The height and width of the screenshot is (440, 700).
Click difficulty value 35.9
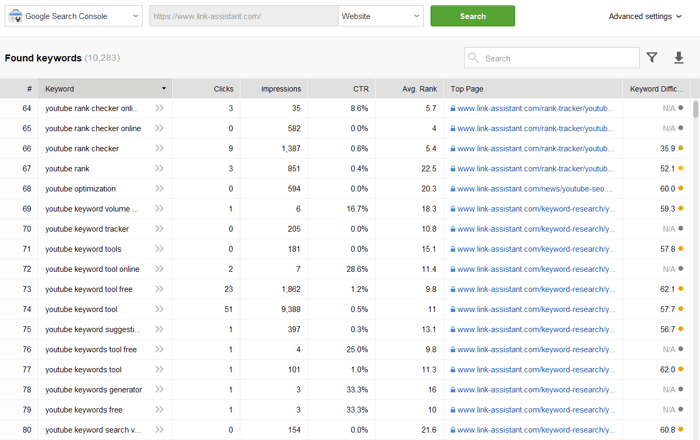[667, 149]
